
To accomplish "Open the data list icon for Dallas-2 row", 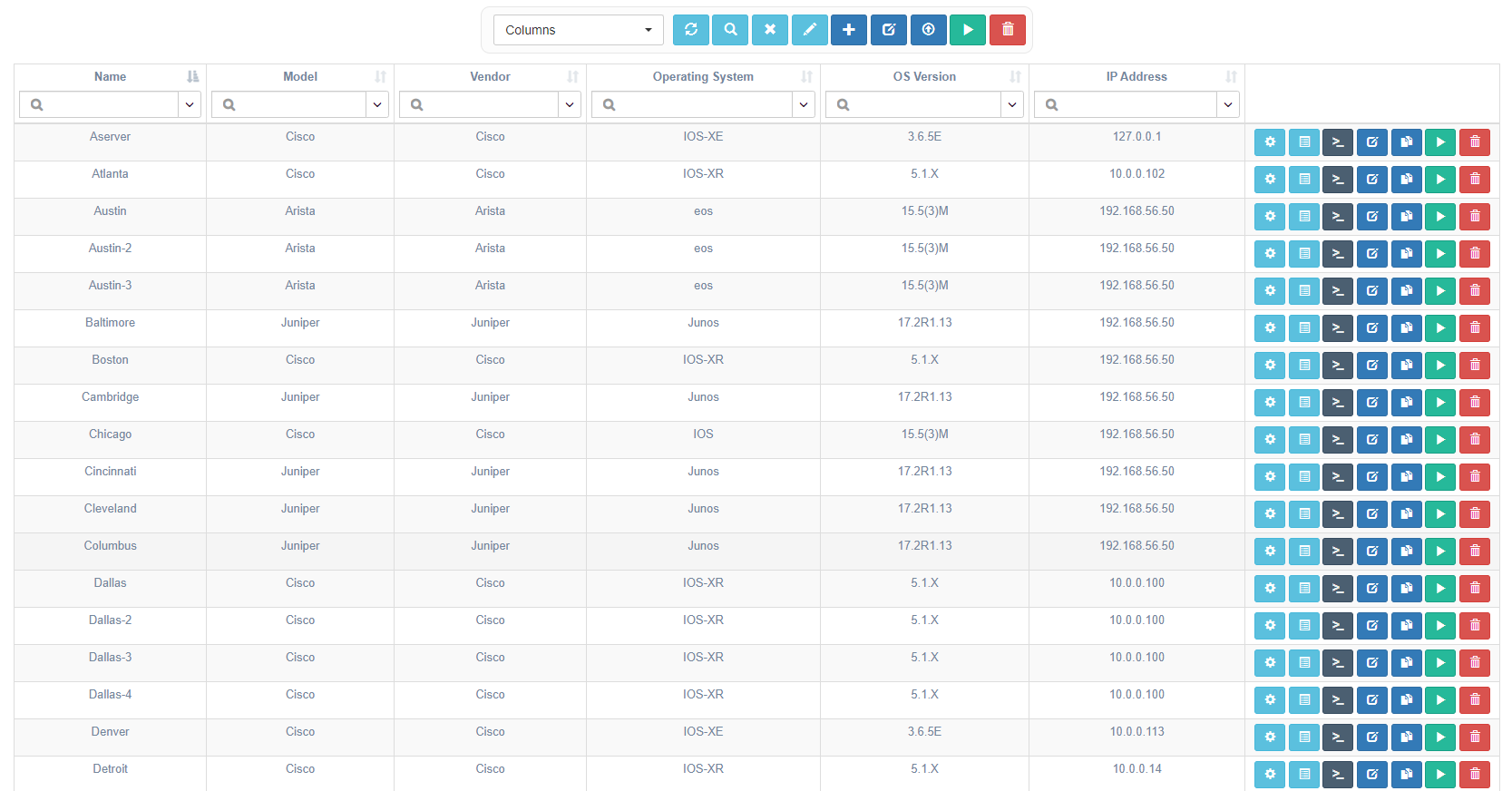I will 1304,626.
